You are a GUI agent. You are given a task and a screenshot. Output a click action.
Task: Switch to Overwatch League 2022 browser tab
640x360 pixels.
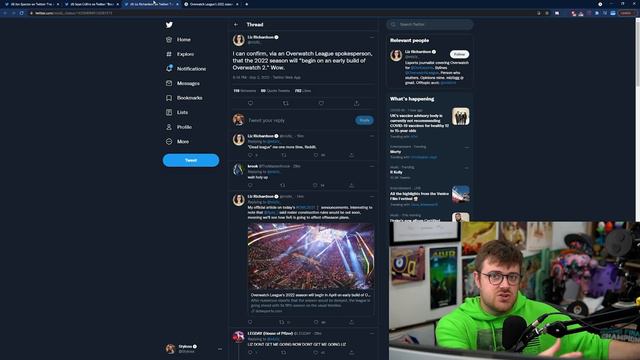(x=211, y=4)
